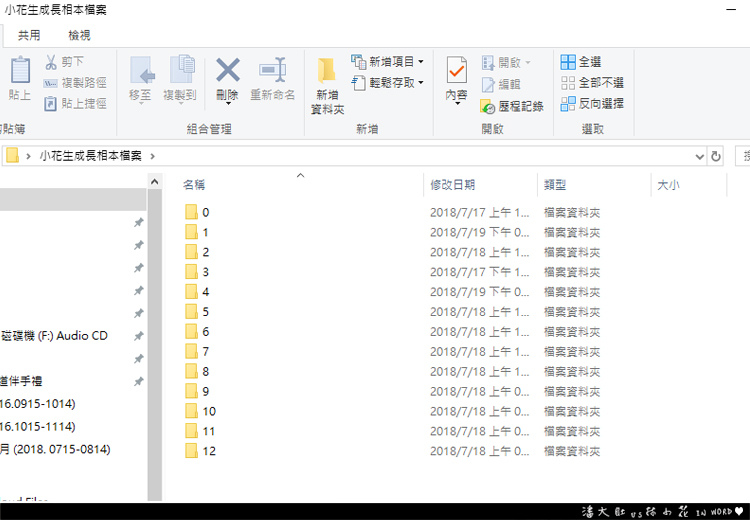Viewport: 750px width, 520px height.
Task: Click Invert selection (反向選擇)
Action: pyautogui.click(x=592, y=103)
